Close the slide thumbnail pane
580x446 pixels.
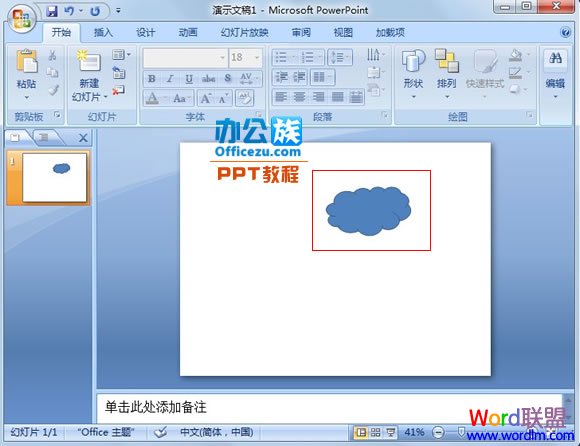point(83,138)
